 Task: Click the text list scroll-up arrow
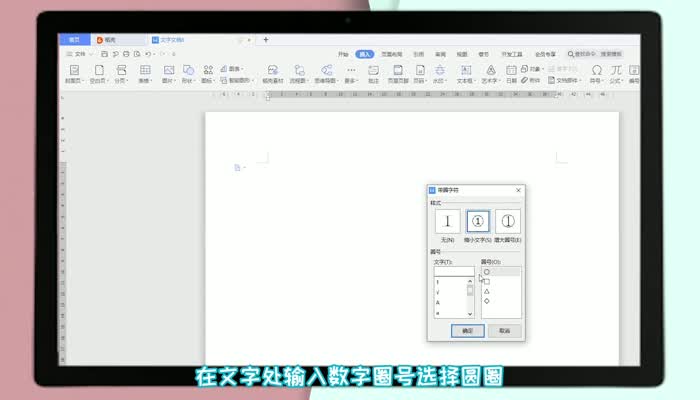470,281
